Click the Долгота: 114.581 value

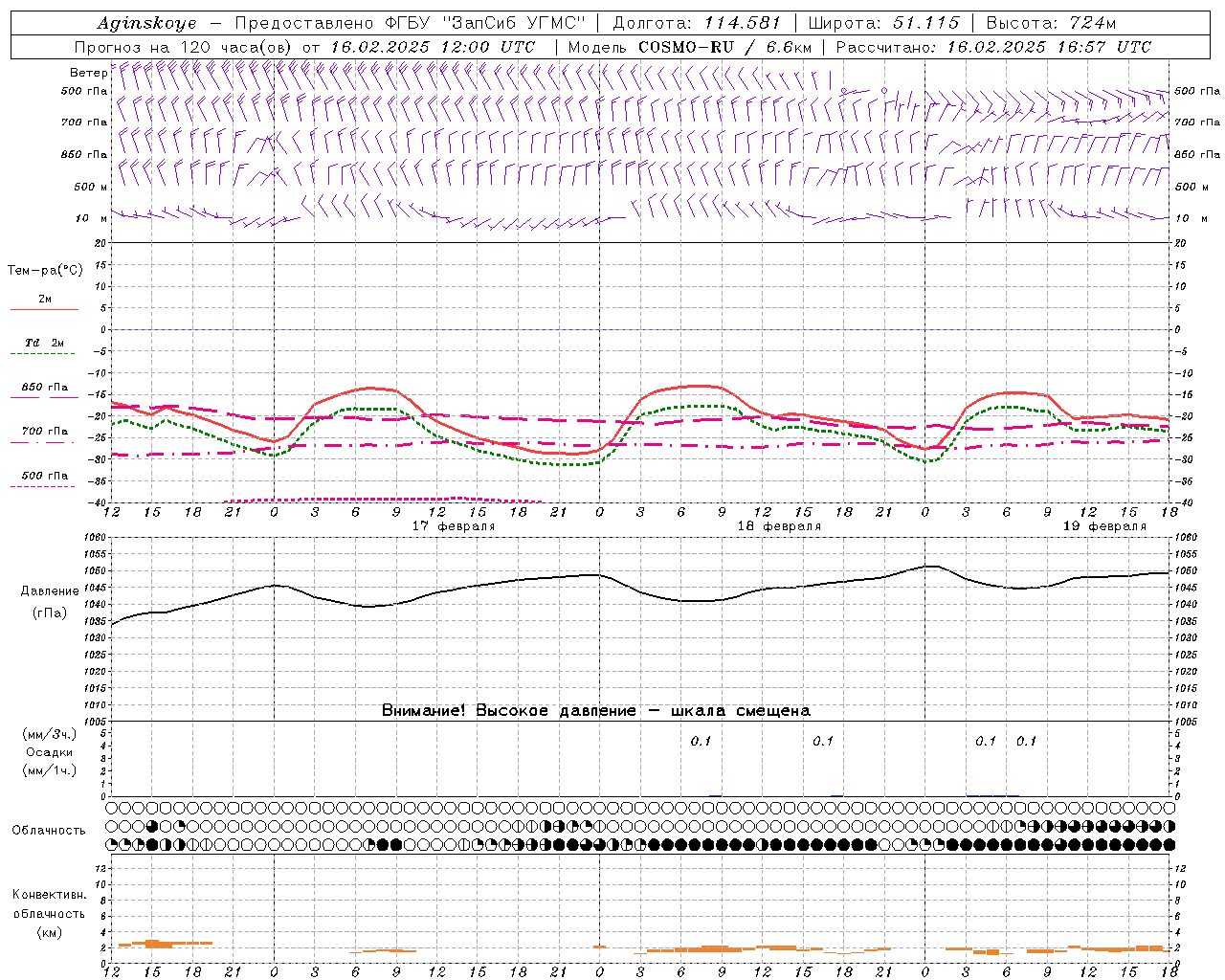[x=696, y=23]
